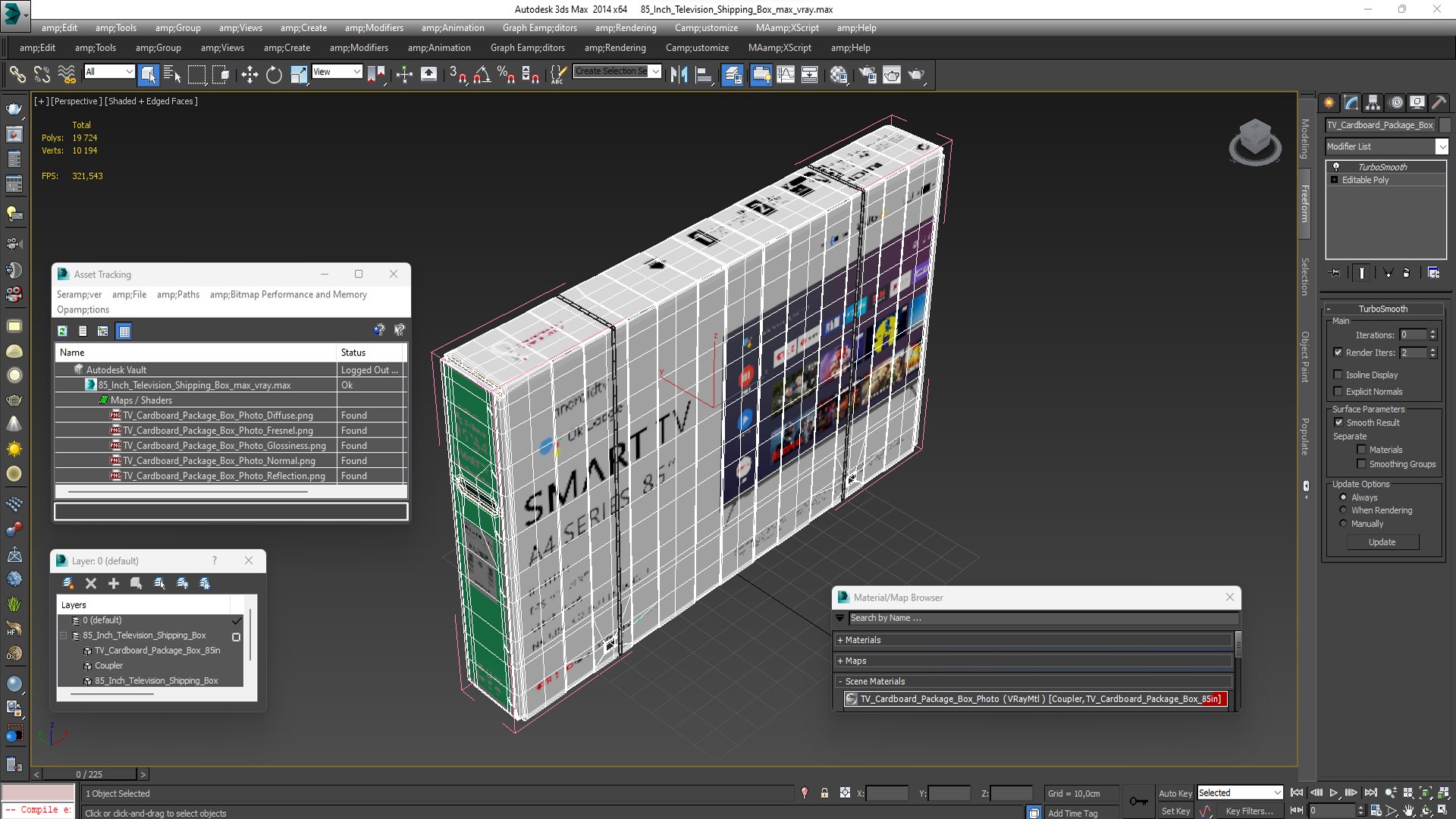The image size is (1456, 819).
Task: Open the Select by Name dialog icon
Action: click(x=172, y=74)
